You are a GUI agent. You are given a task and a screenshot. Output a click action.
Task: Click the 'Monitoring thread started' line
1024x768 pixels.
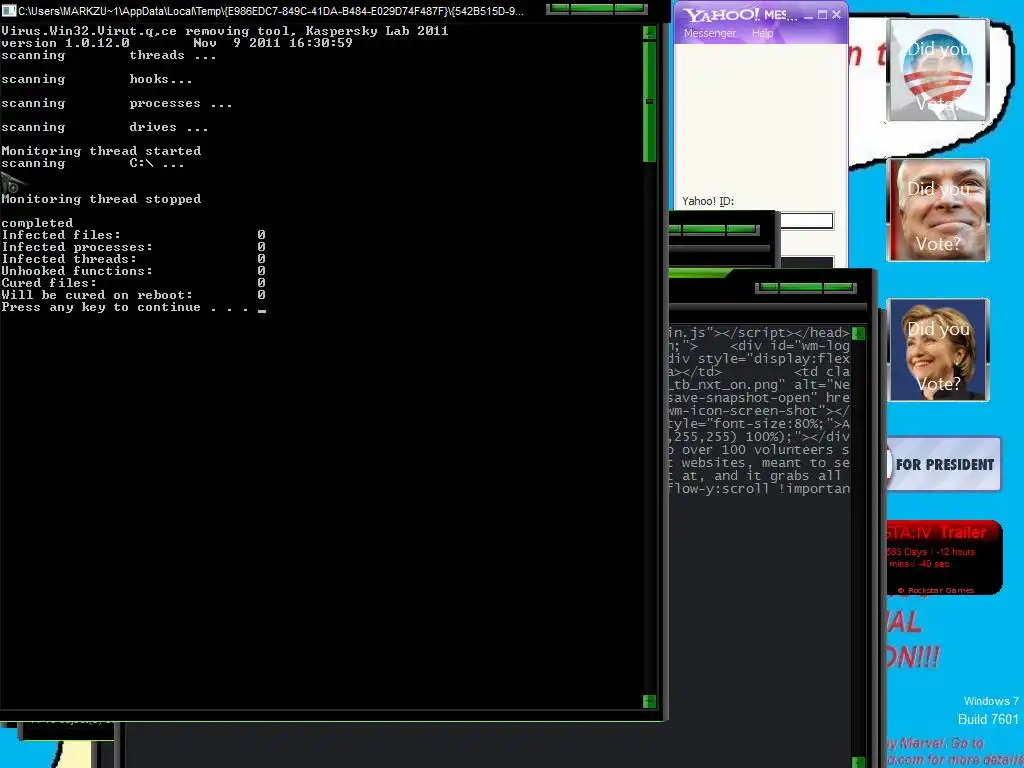coord(101,151)
